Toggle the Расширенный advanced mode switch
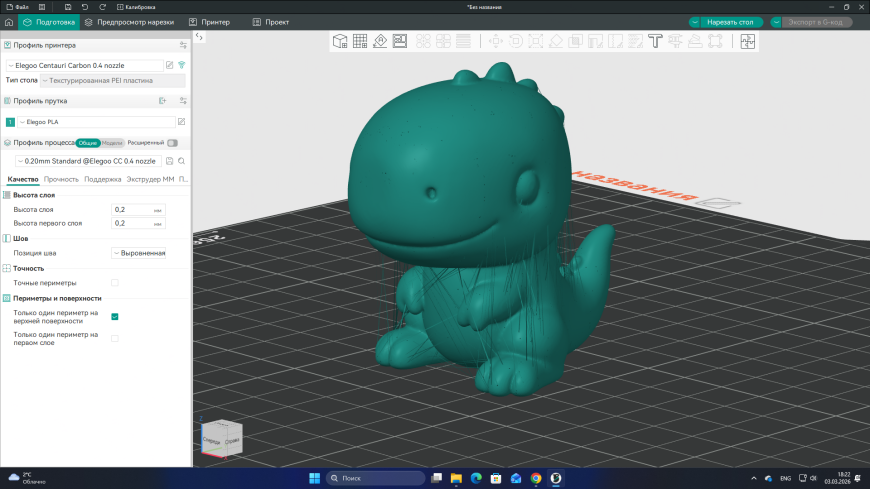 (x=172, y=143)
